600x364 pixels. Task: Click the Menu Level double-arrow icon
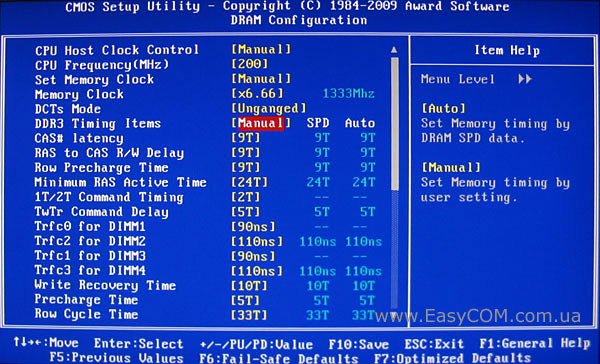[x=525, y=79]
